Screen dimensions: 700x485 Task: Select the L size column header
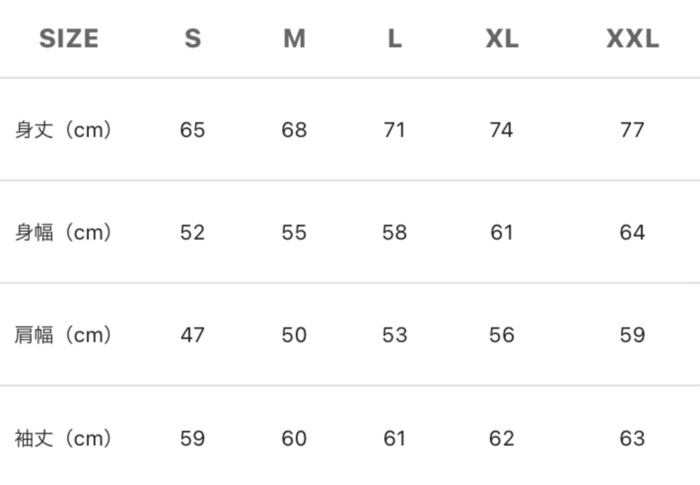395,39
